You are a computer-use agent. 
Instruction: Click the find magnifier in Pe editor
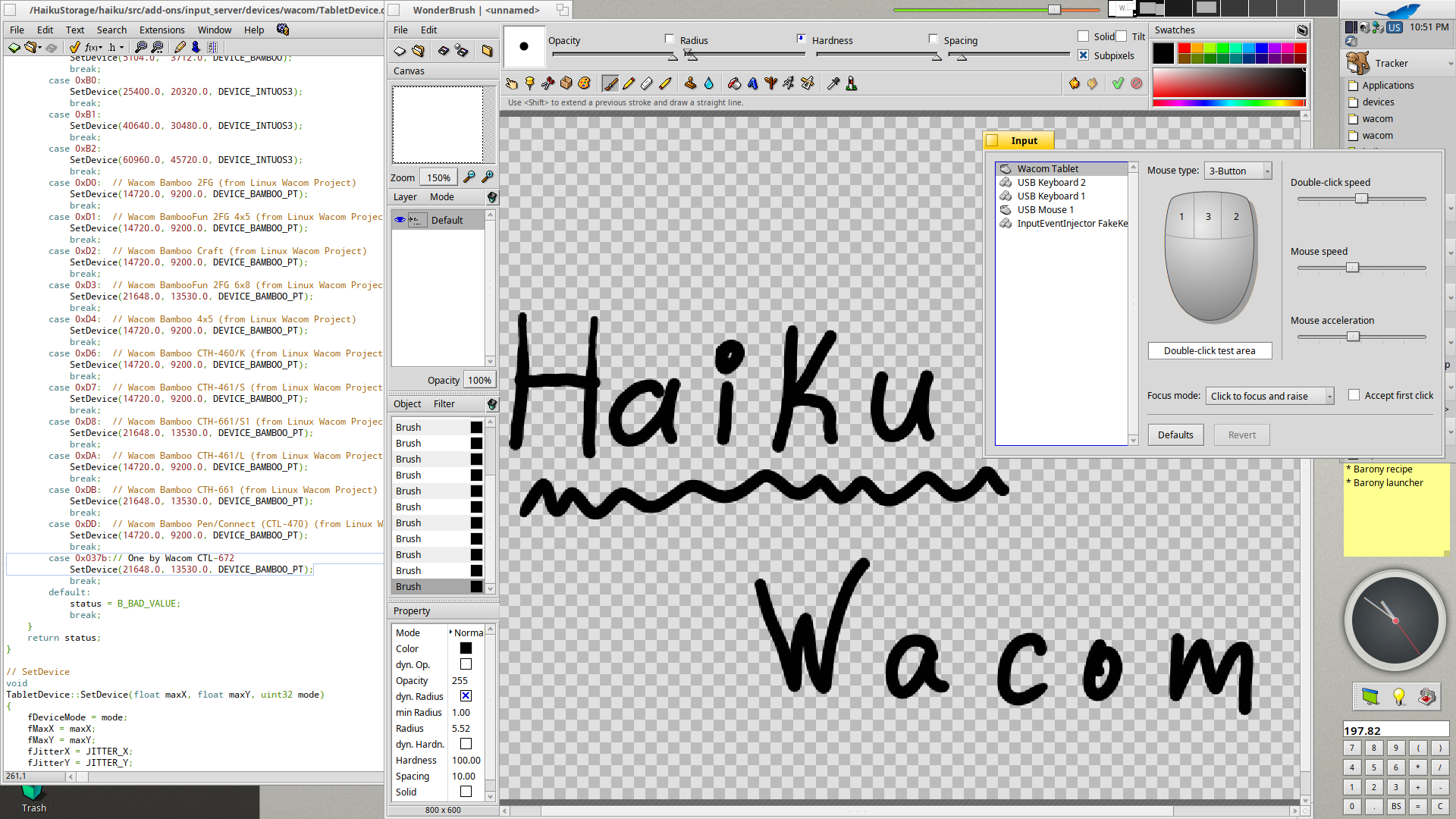141,47
